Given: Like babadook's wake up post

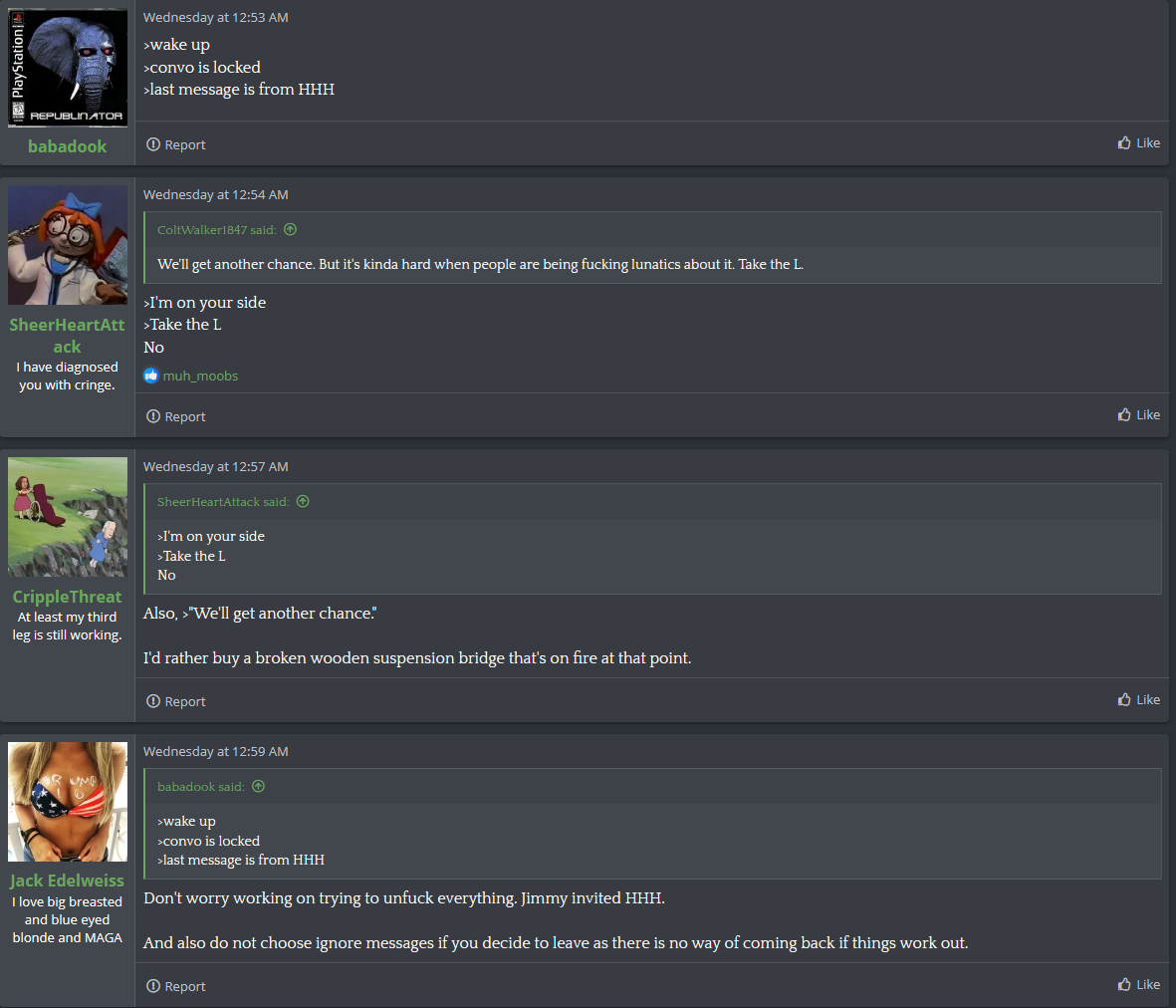Looking at the screenshot, I should tap(1138, 142).
